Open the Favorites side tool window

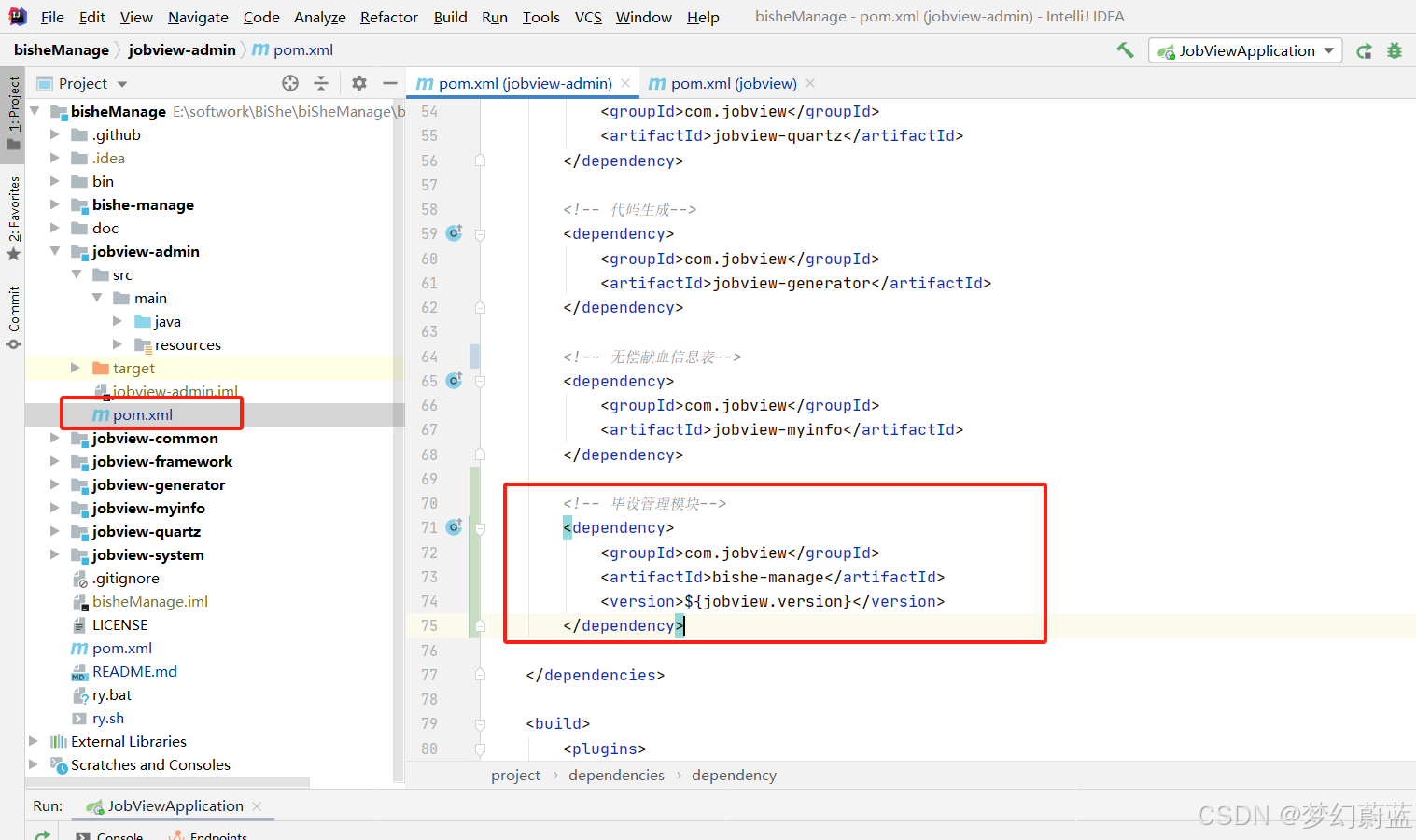[x=14, y=218]
